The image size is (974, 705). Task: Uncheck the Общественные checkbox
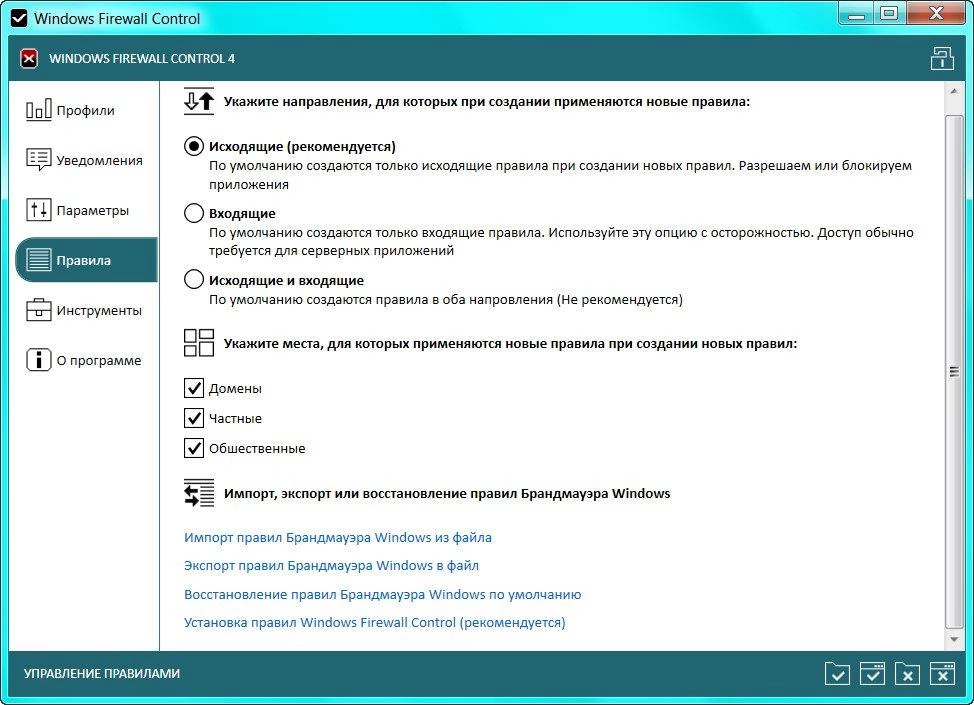tap(194, 448)
